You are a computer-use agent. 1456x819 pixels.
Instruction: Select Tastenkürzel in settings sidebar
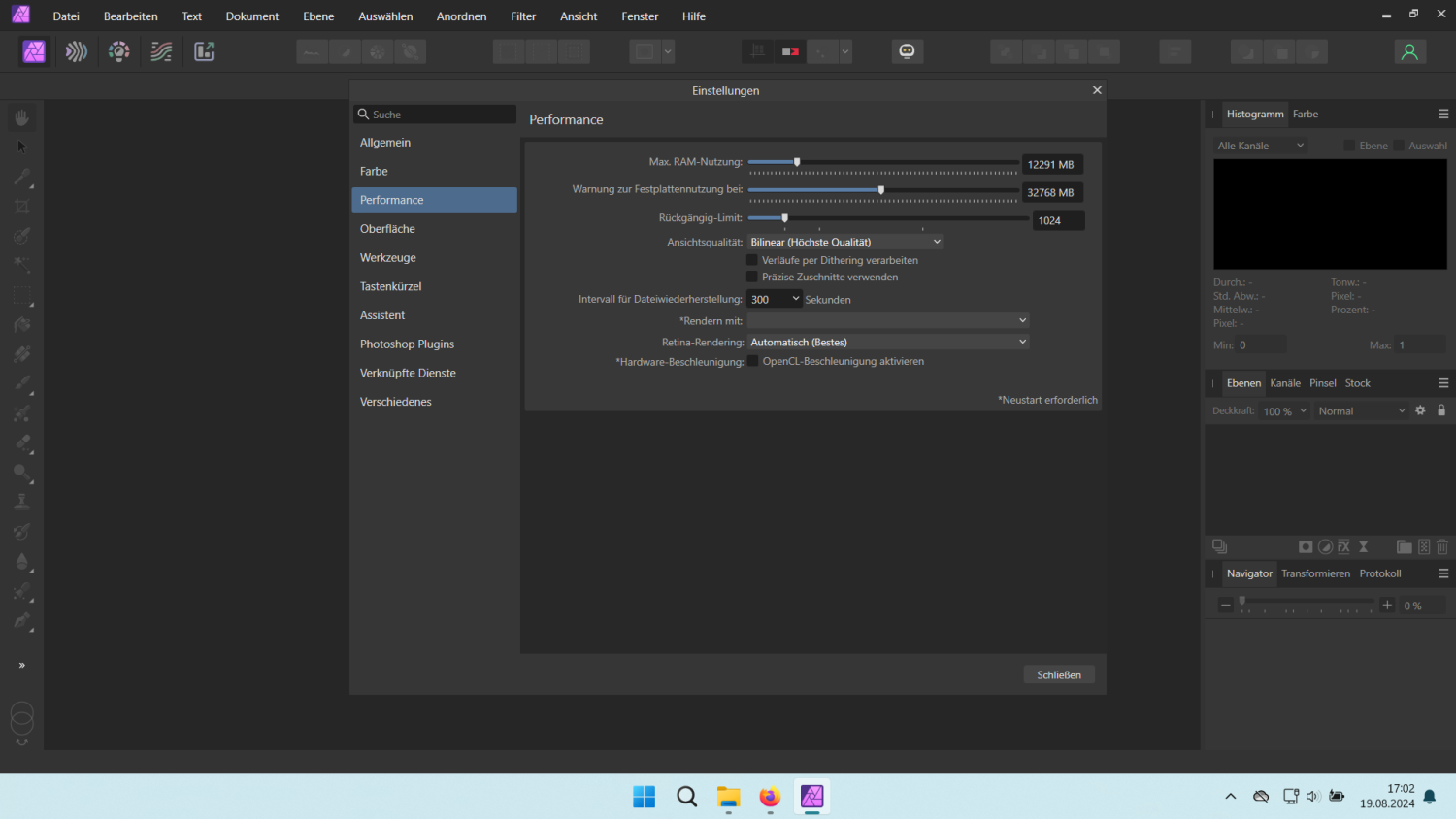click(391, 286)
